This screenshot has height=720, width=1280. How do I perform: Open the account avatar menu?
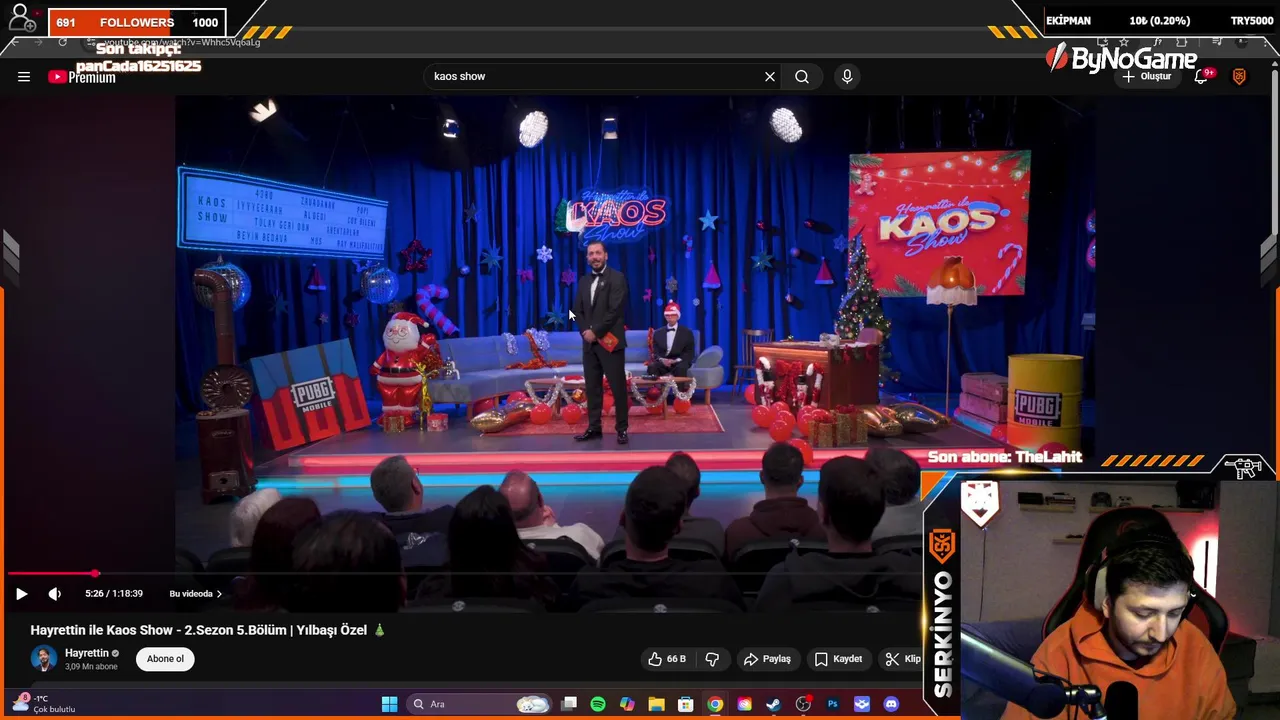tap(1239, 76)
